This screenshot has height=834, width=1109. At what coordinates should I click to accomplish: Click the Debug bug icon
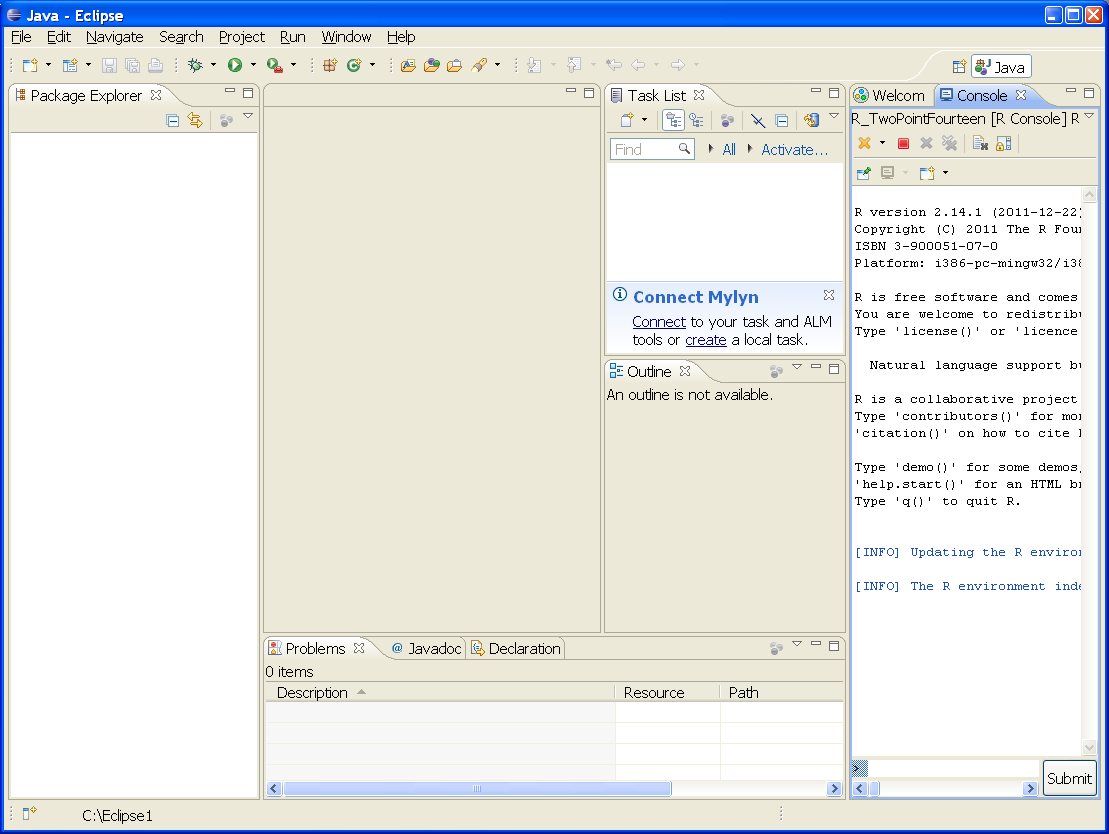[195, 65]
